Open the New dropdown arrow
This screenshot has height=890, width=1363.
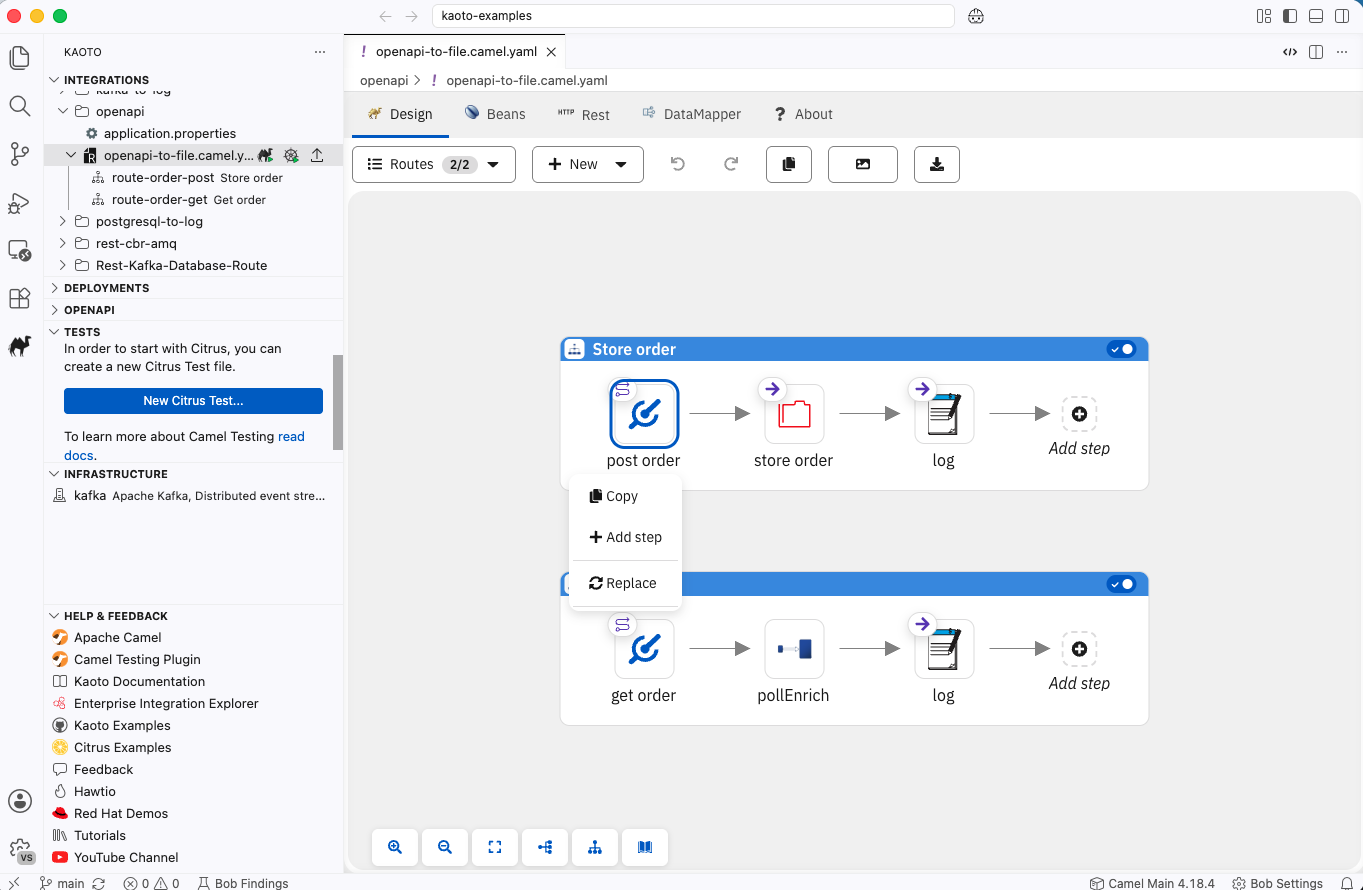pos(621,164)
